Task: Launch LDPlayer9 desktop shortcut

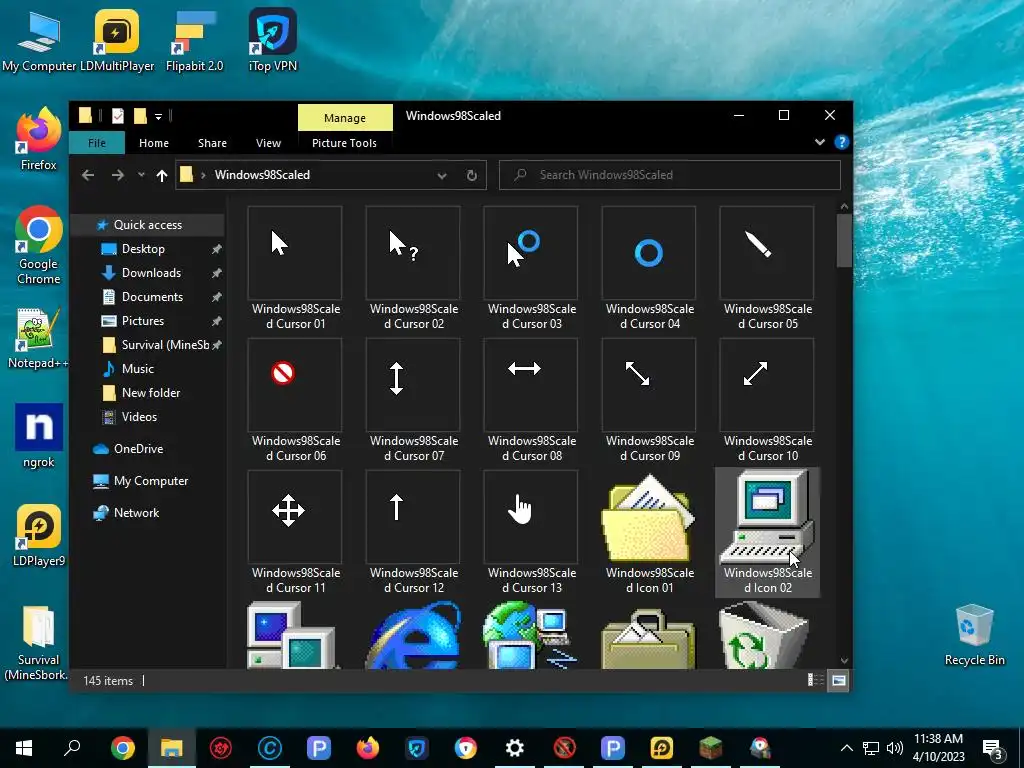Action: click(39, 536)
